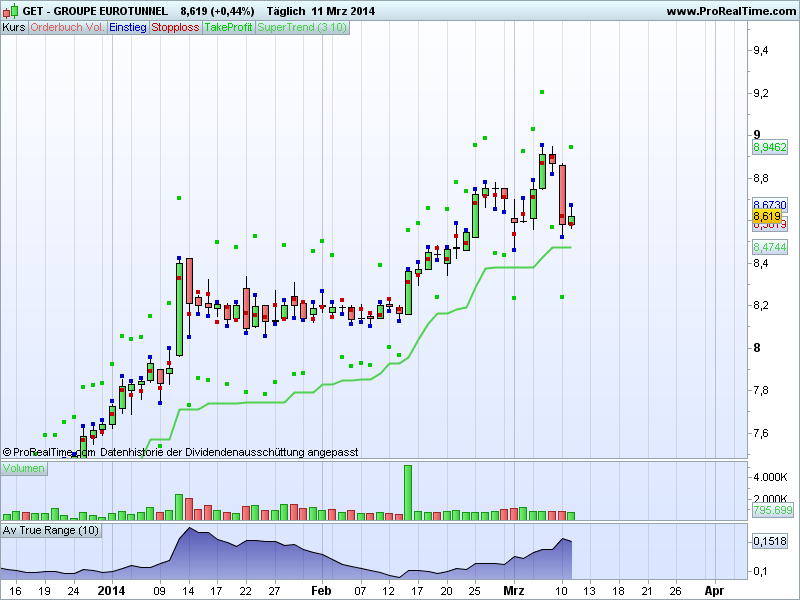Click the candlestick chart icon beside GET title

[10, 11]
